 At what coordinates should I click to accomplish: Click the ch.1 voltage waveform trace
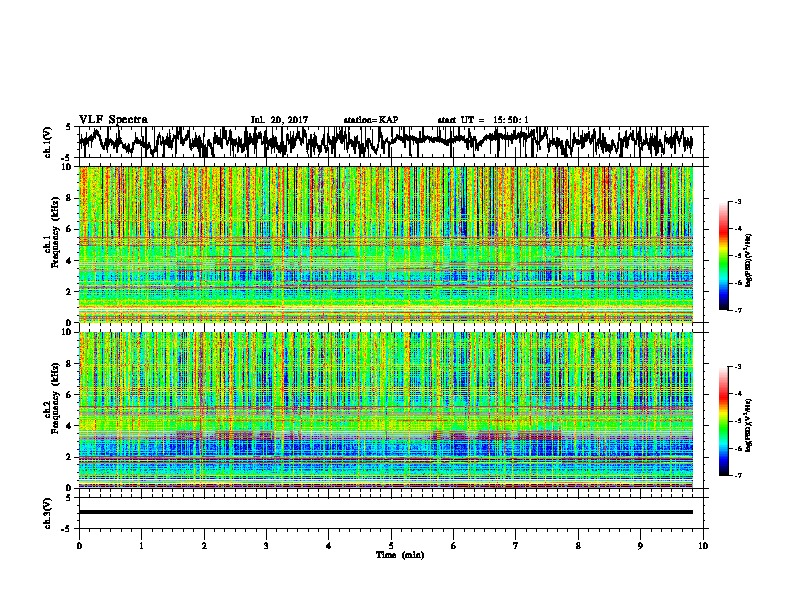point(386,141)
